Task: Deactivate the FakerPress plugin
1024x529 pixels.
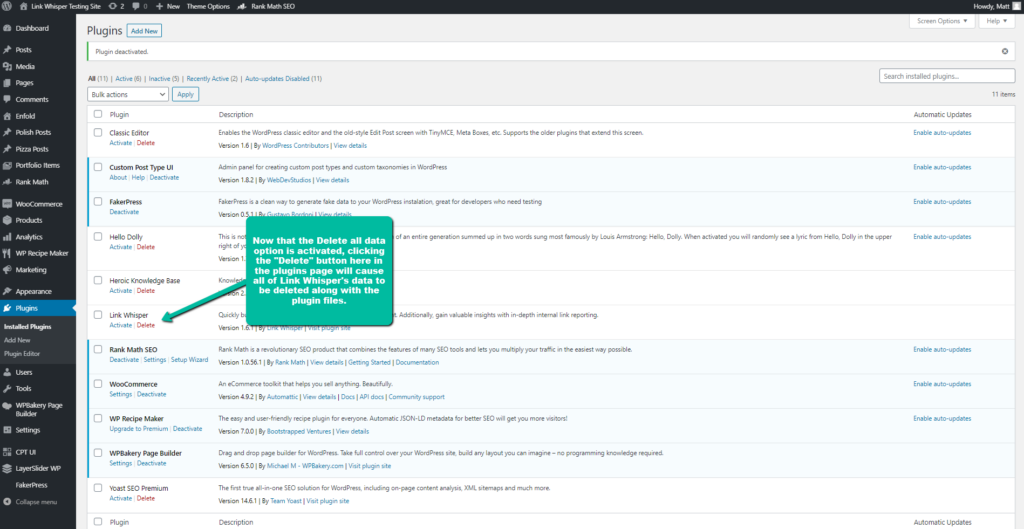Action: tap(124, 212)
